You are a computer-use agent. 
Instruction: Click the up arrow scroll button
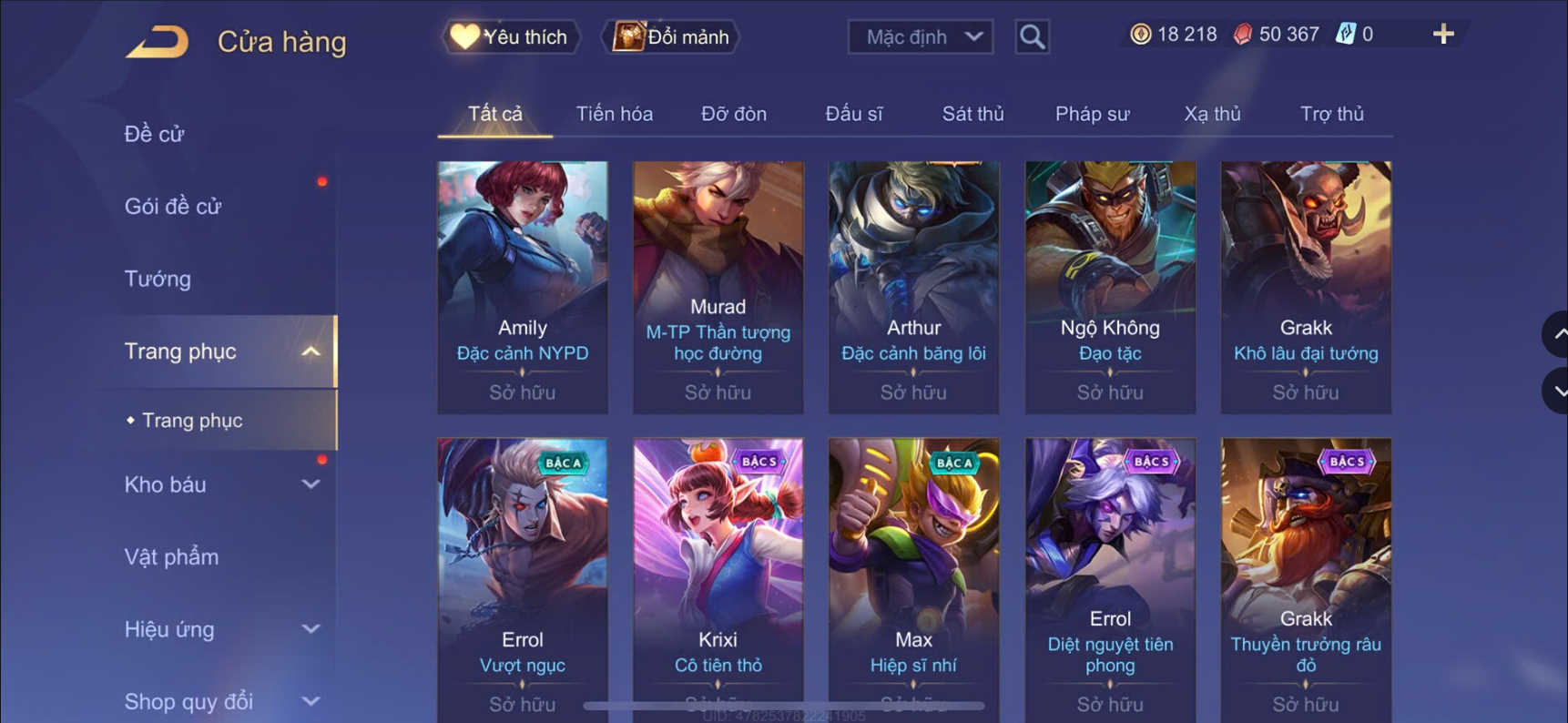click(x=1557, y=334)
